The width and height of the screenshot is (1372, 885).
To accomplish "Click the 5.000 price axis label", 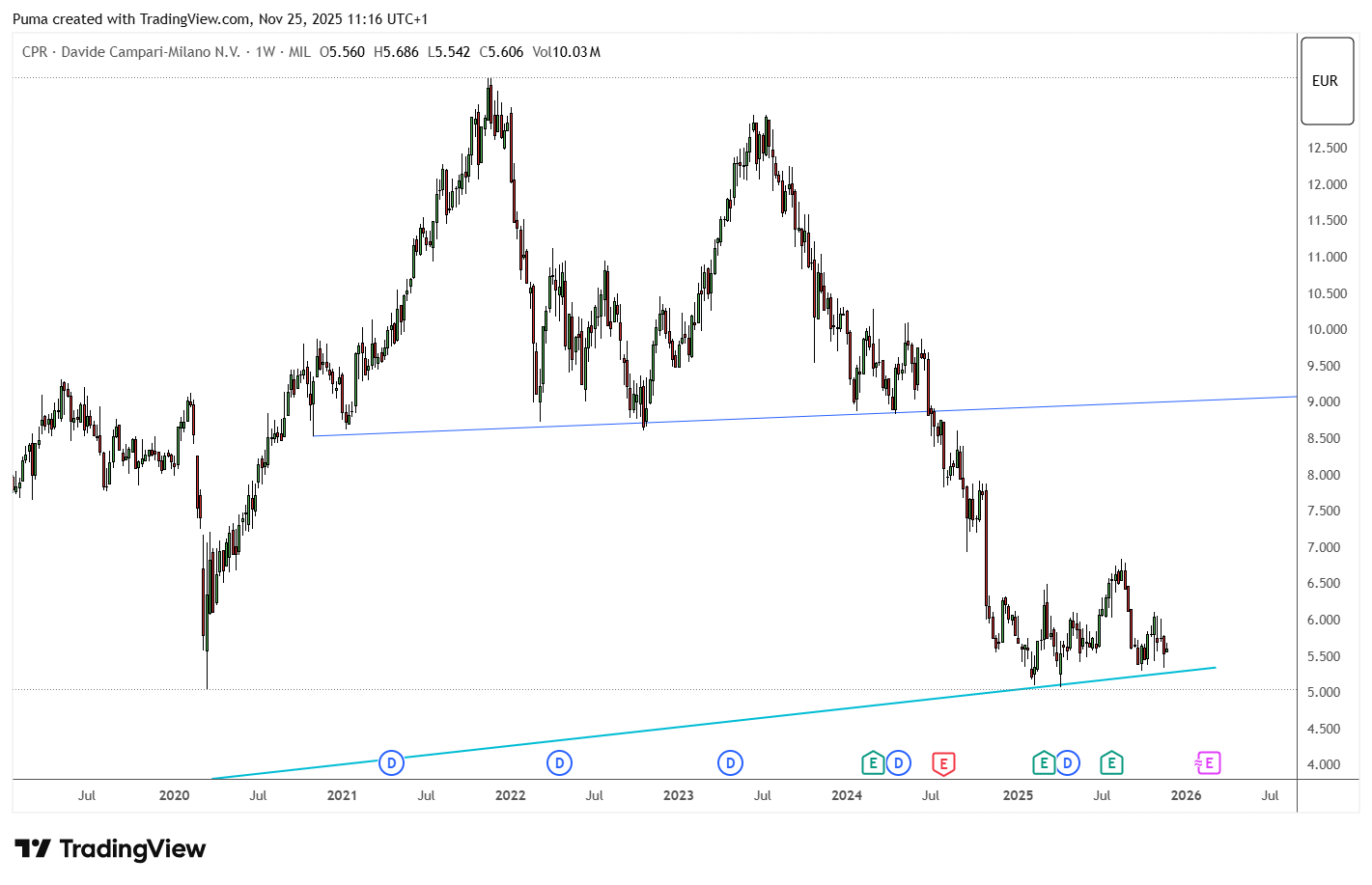I will tap(1324, 692).
